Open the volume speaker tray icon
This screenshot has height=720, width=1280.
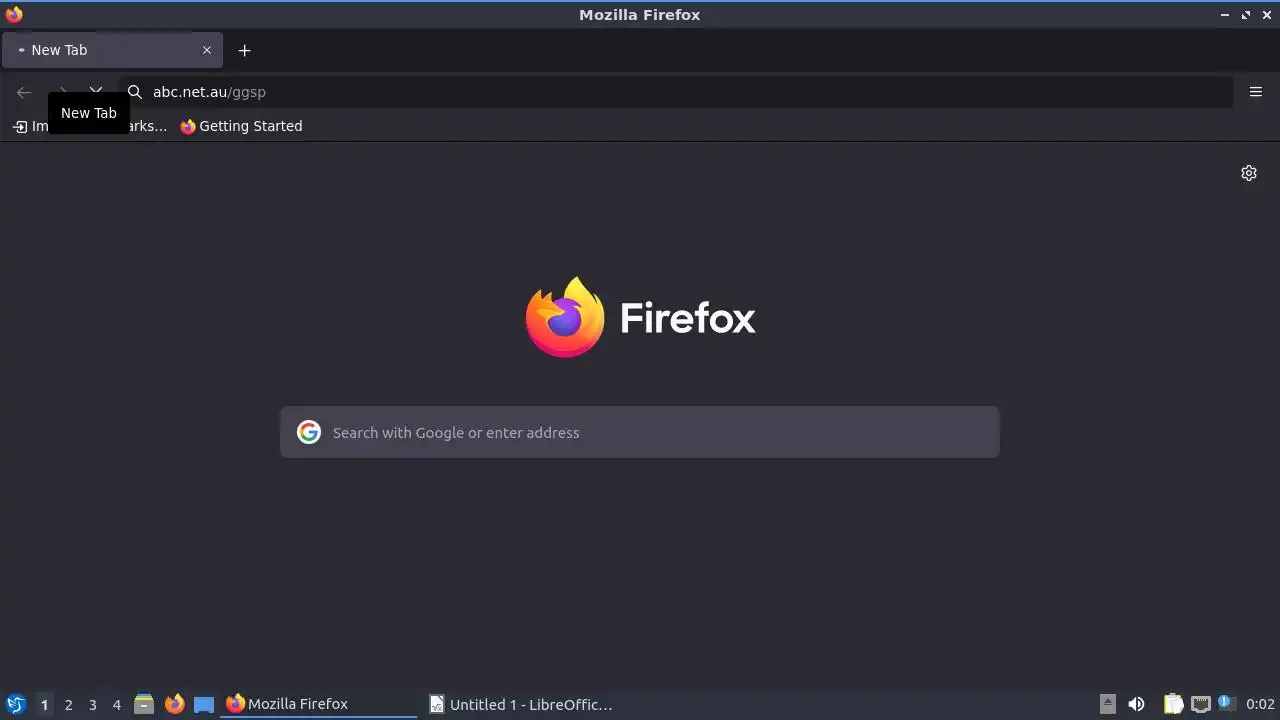point(1136,704)
